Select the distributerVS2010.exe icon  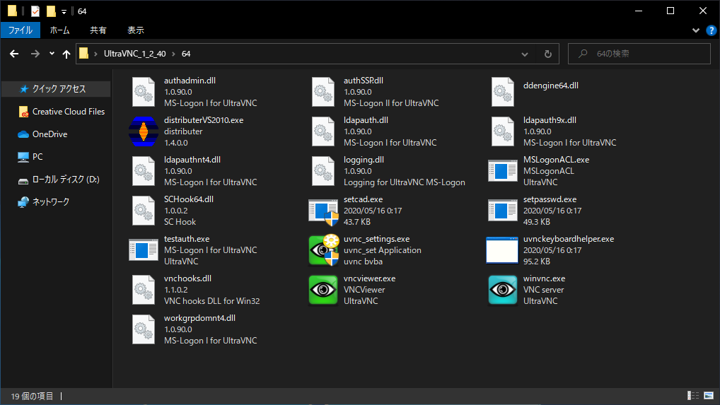pyautogui.click(x=143, y=131)
